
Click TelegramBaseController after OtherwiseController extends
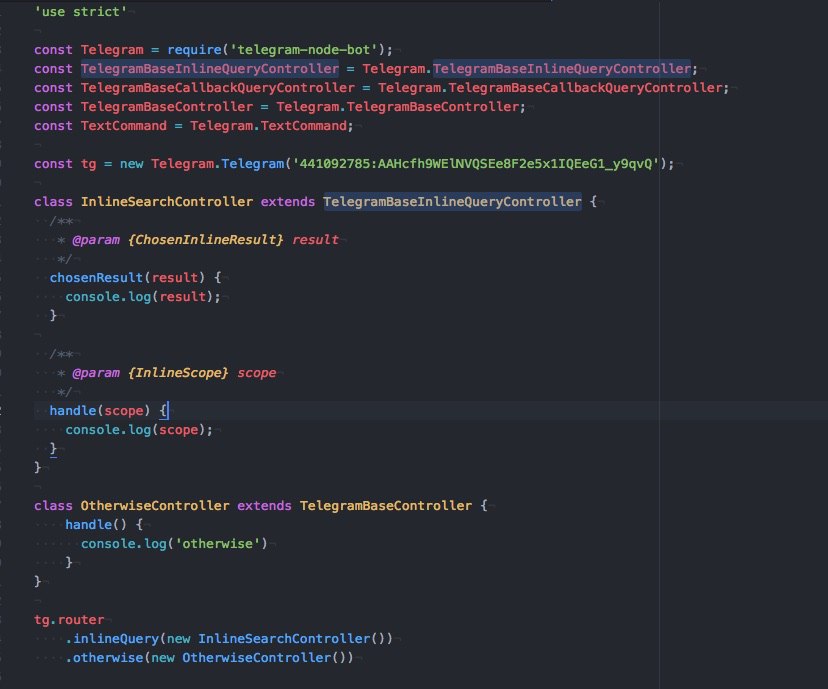(386, 506)
